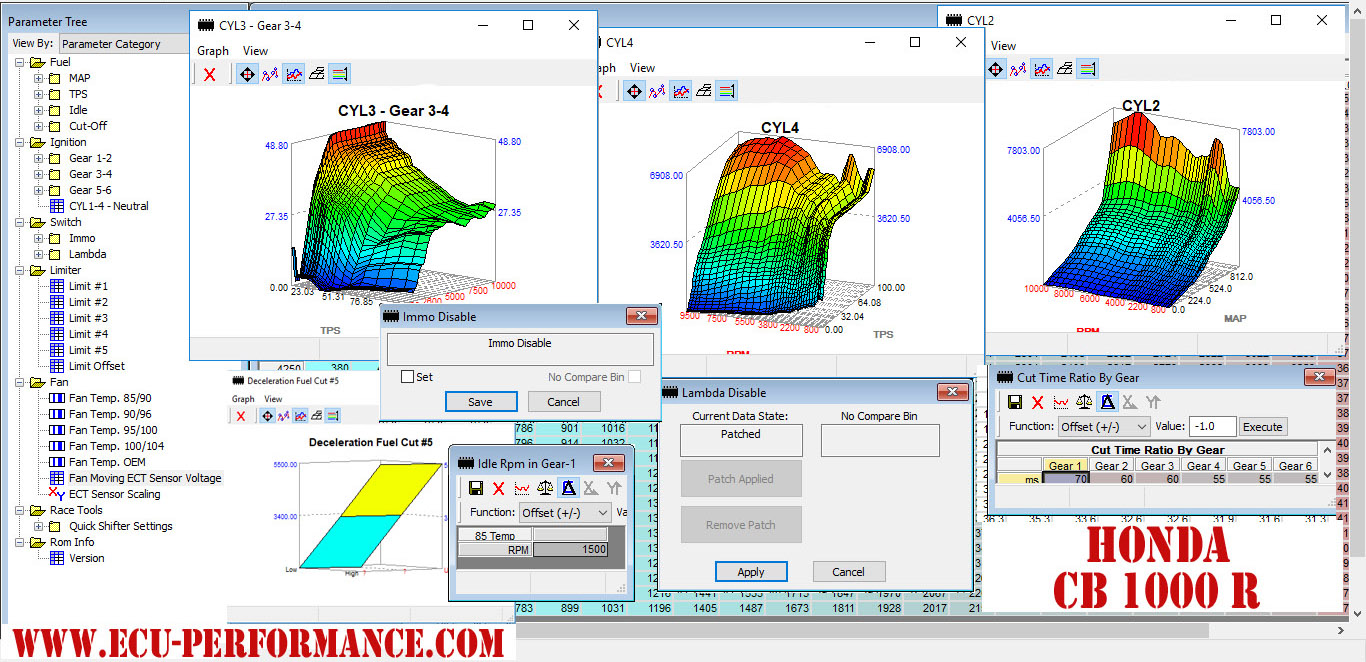Click Cancel in the Lambda Disable dialog

tap(849, 572)
